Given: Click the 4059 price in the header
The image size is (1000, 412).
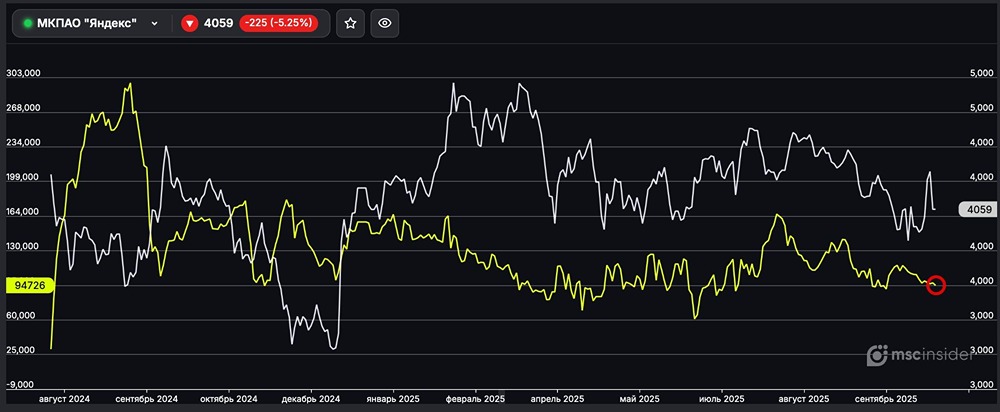Looking at the screenshot, I should click(219, 23).
